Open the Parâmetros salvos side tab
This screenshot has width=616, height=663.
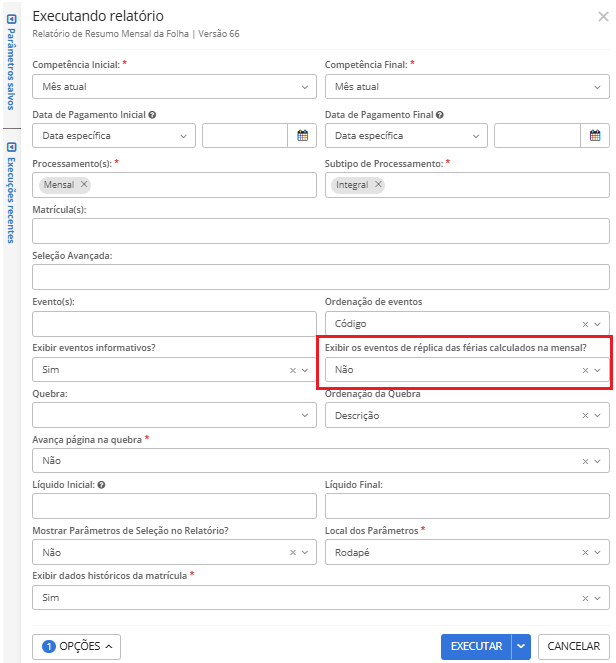coord(11,58)
